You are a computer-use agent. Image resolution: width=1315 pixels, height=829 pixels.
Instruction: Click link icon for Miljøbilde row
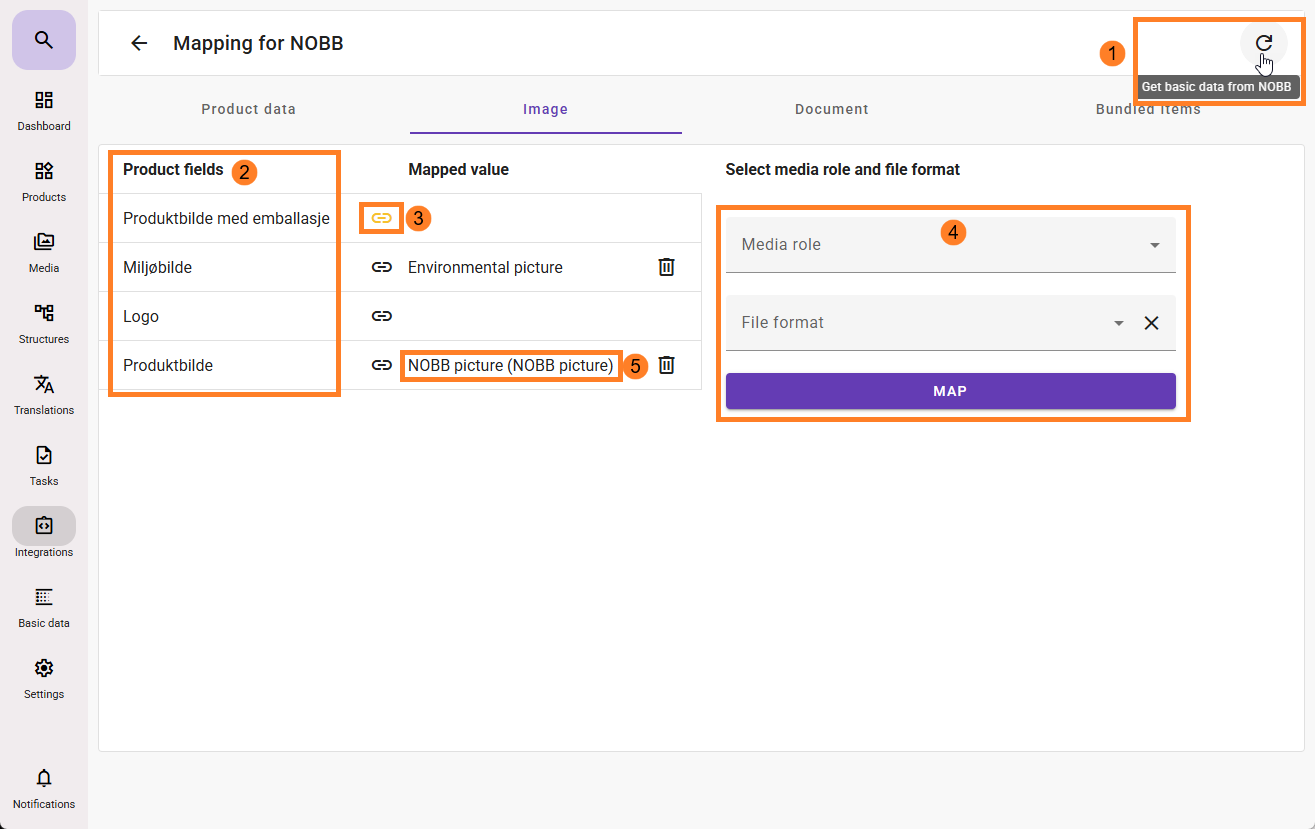coord(381,267)
